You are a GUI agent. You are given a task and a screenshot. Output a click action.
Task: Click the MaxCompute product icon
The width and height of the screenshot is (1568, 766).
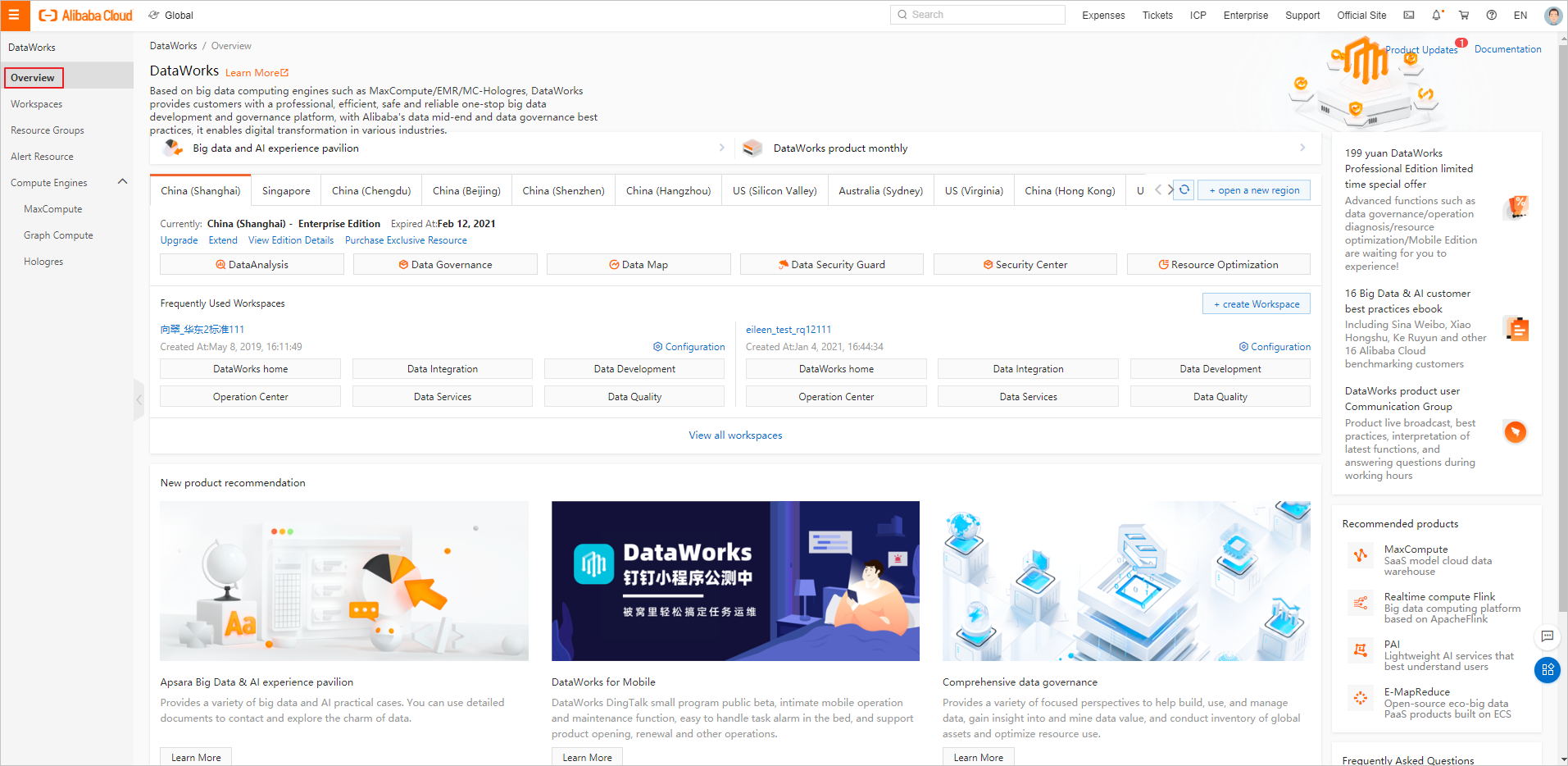click(x=1361, y=556)
